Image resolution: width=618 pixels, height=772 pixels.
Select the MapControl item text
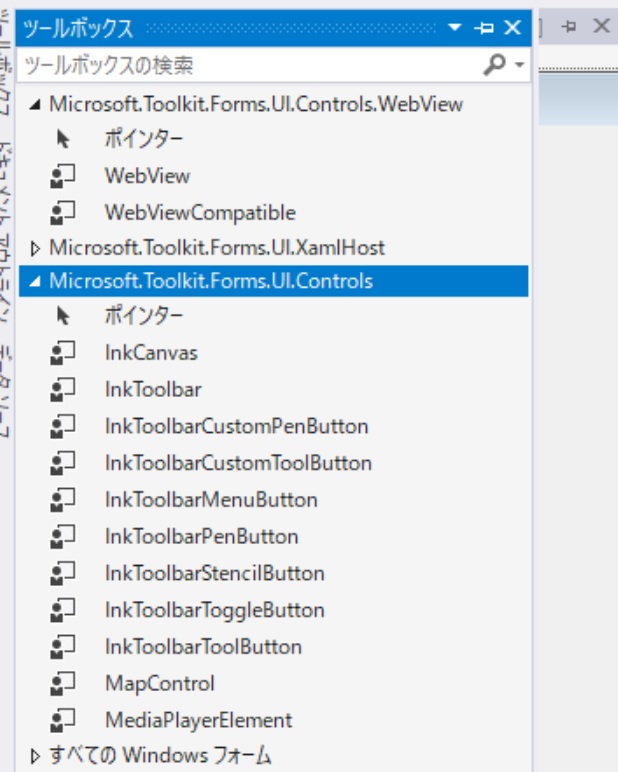(160, 684)
